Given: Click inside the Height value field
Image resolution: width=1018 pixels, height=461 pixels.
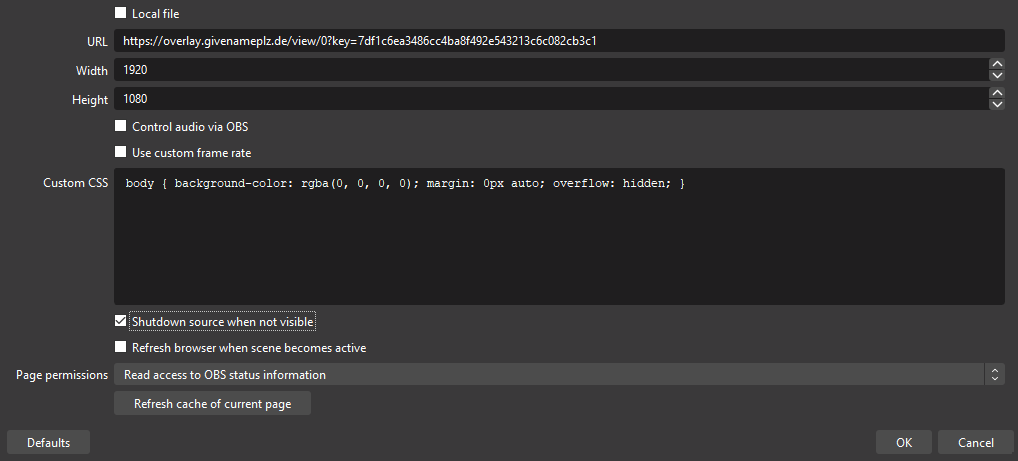Looking at the screenshot, I should click(x=550, y=100).
